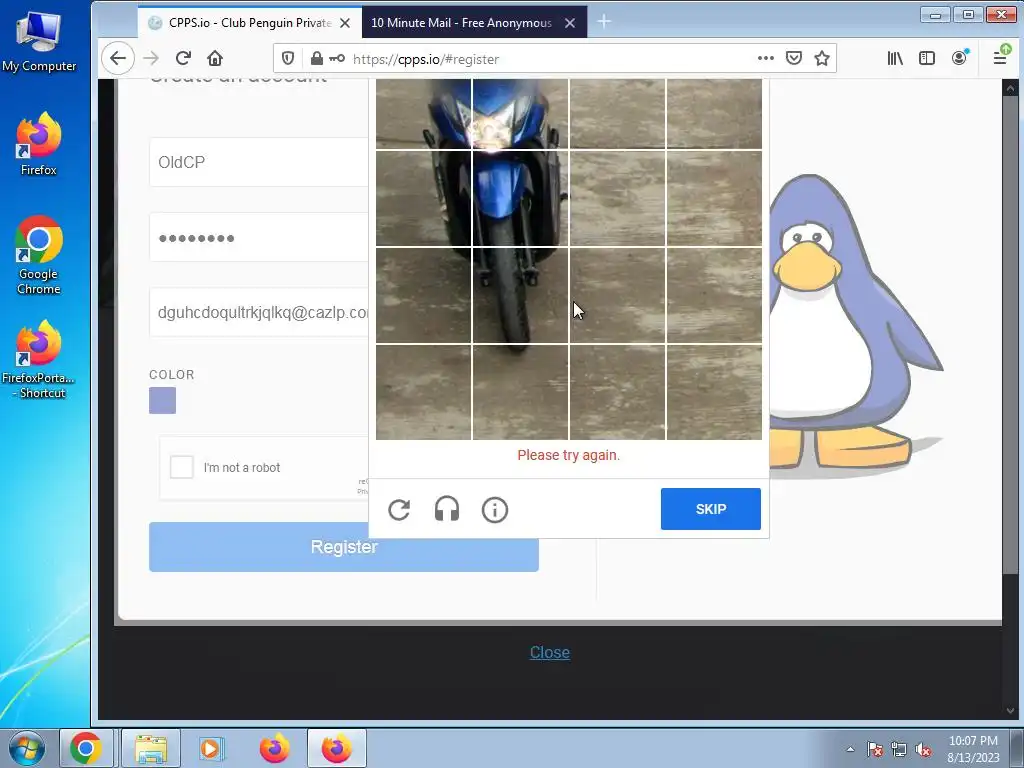Viewport: 1024px width, 768px height.
Task: Open tracking protection shield icon
Action: point(288,59)
